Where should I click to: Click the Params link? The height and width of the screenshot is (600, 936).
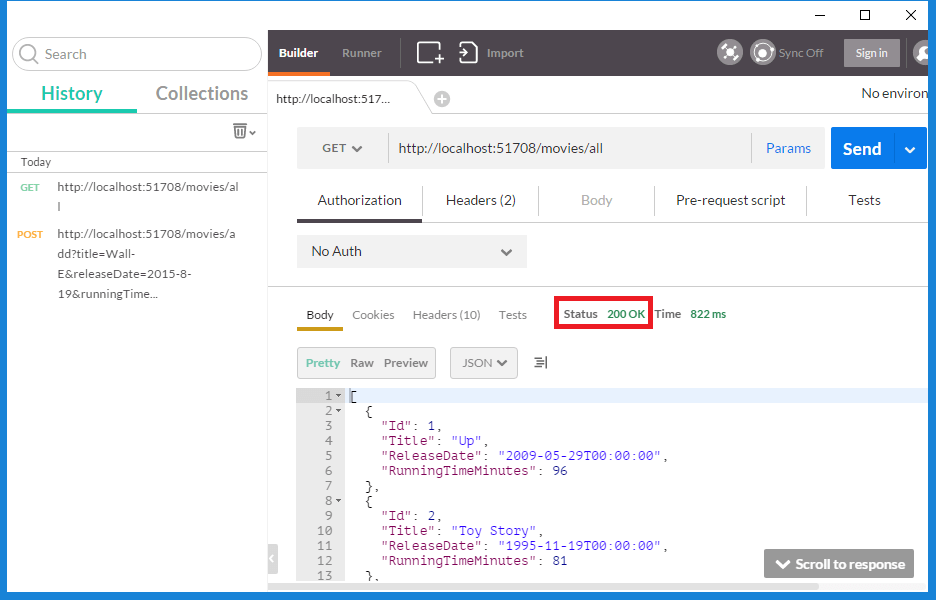788,147
